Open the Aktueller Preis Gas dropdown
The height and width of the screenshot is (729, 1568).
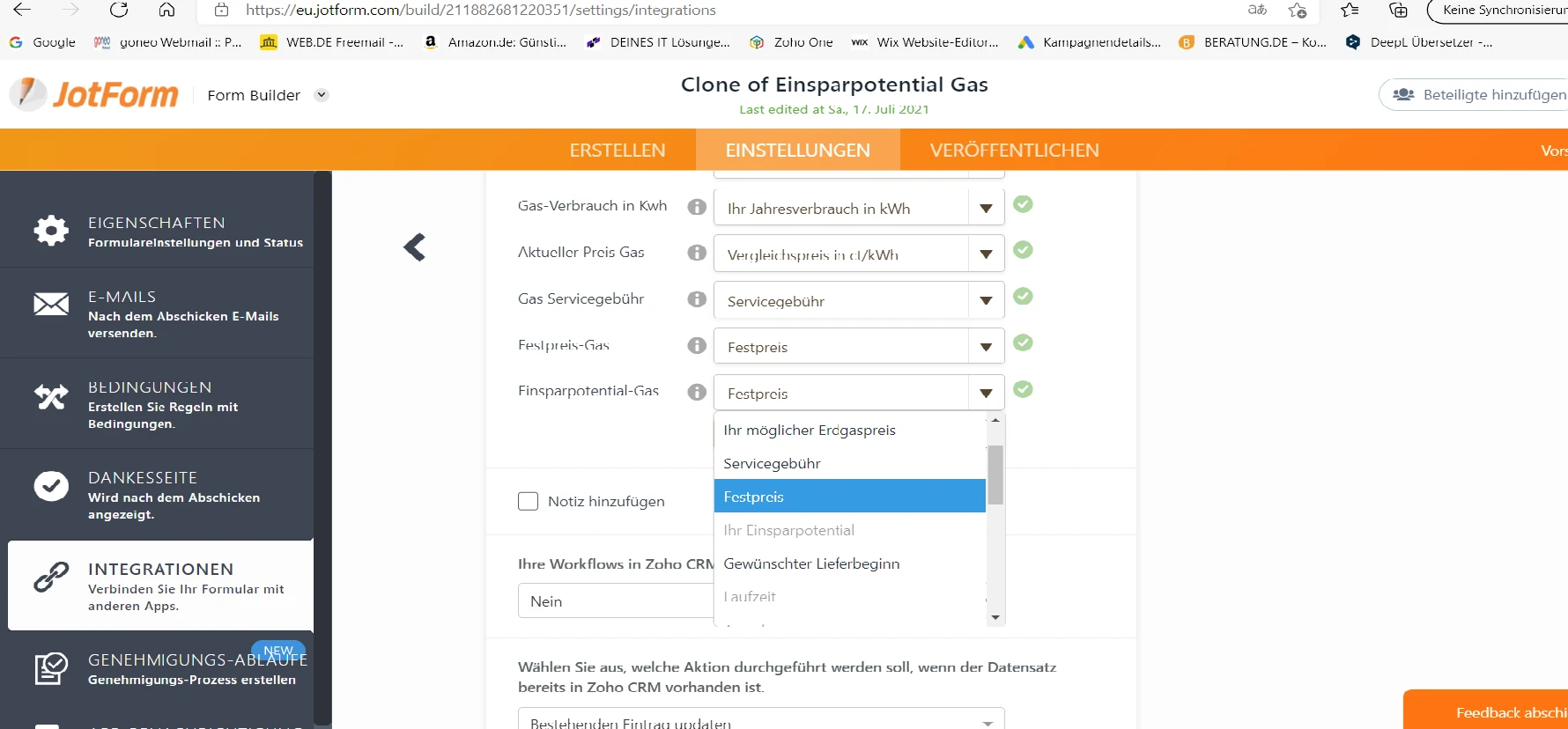click(x=986, y=253)
